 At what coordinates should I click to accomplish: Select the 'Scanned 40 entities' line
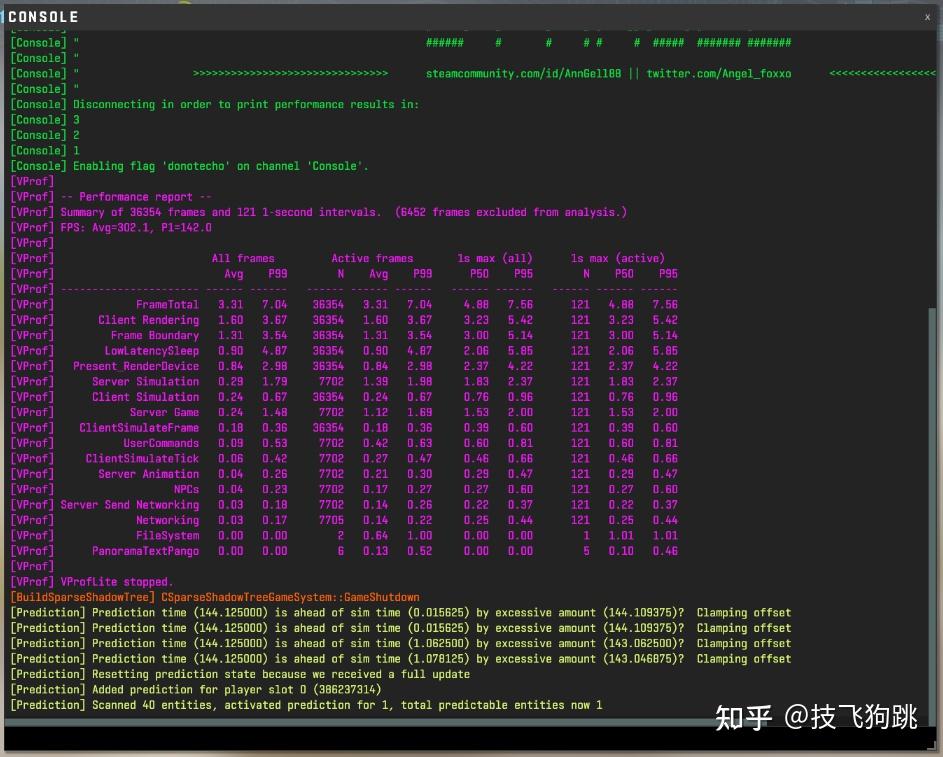tap(306, 705)
